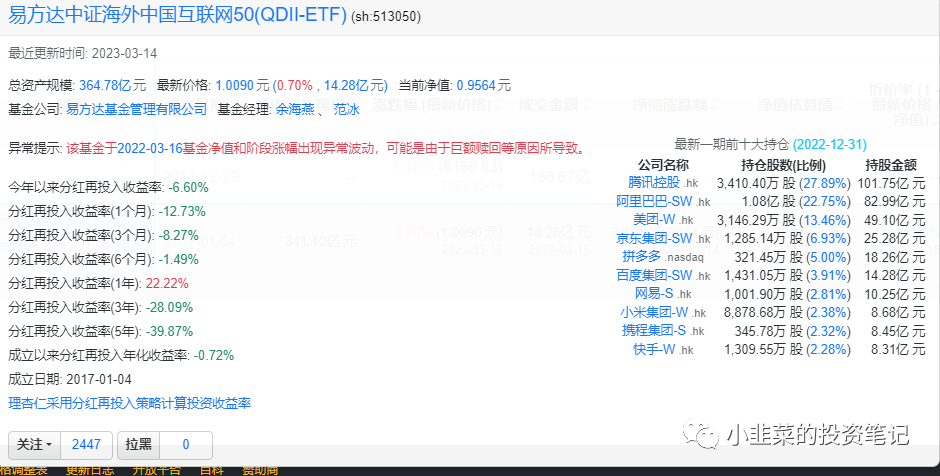
Task: Click the 22.75% Alibaba holding ratio
Action: point(824,202)
